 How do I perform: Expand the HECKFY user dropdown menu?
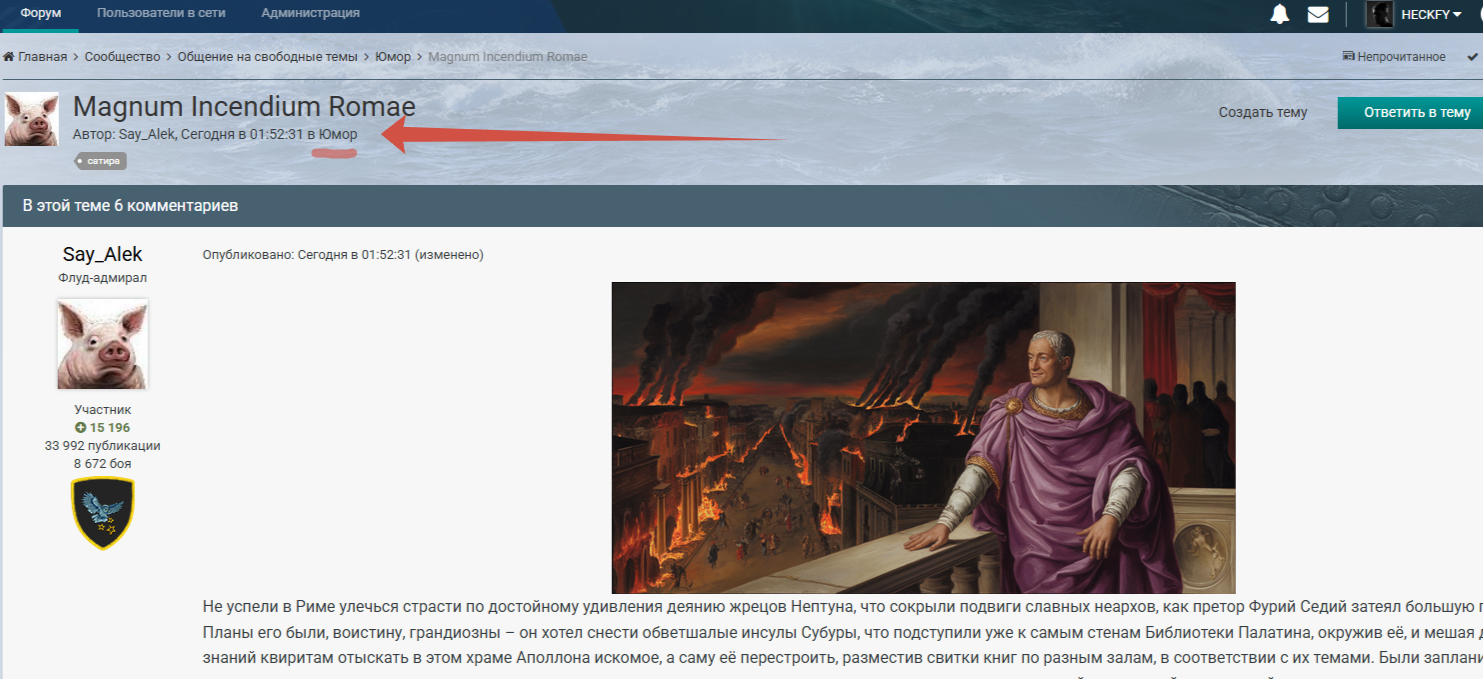point(1456,14)
